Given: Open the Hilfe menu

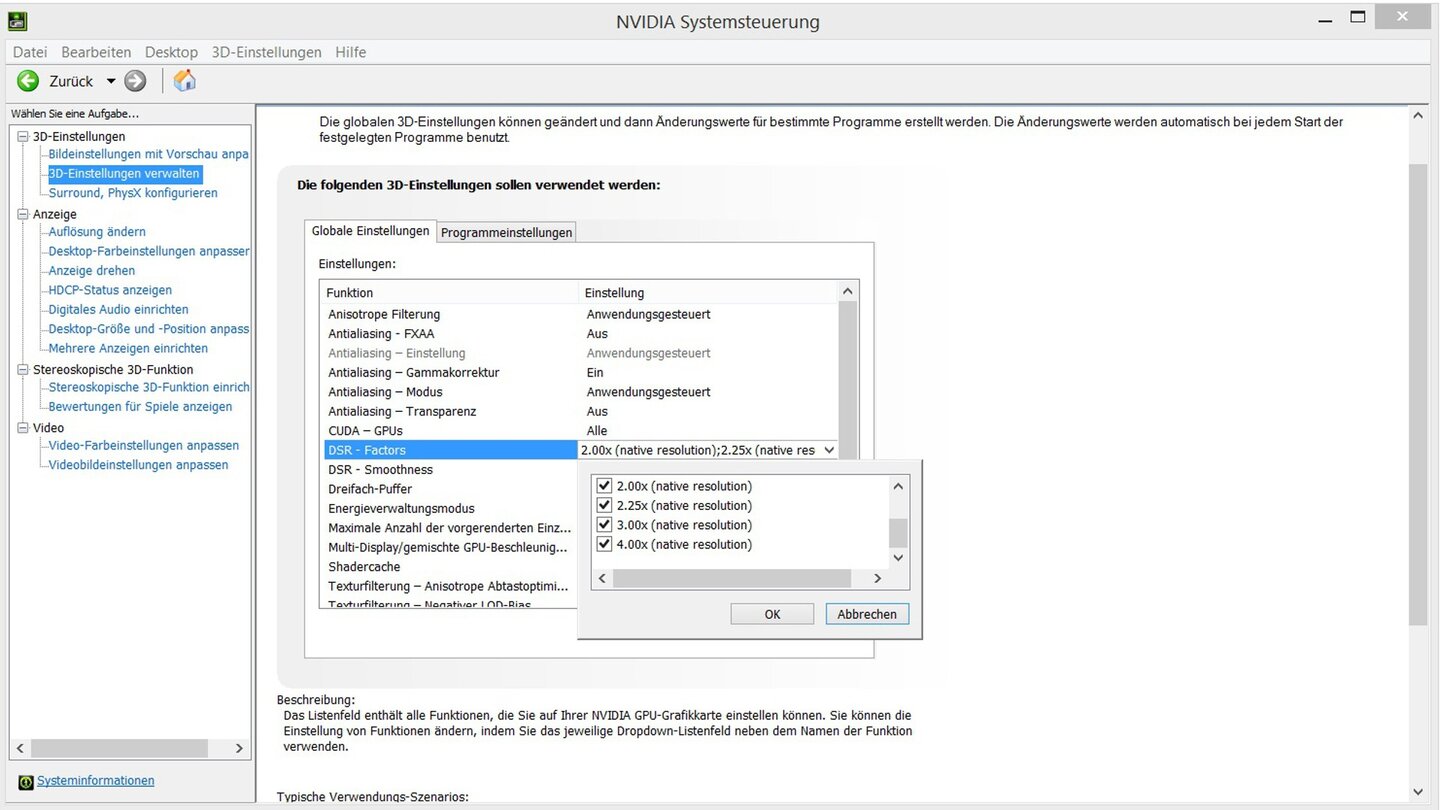Looking at the screenshot, I should (351, 52).
